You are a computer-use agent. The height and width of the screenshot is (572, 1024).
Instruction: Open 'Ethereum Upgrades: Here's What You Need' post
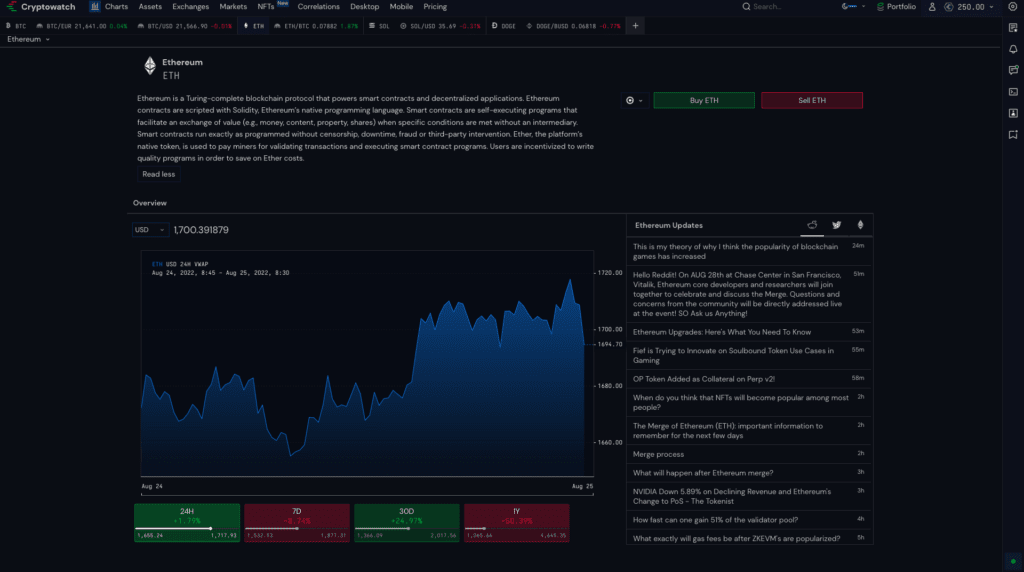pos(749,332)
